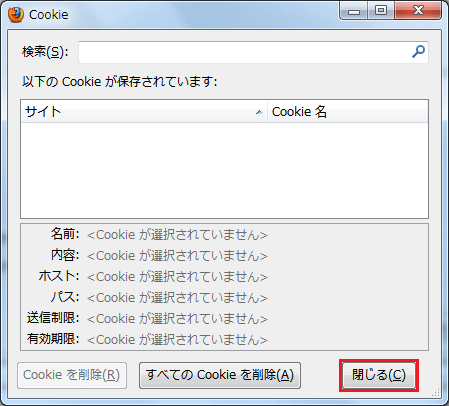Click the magnifier search icon
449x406 pixels.
click(418, 52)
